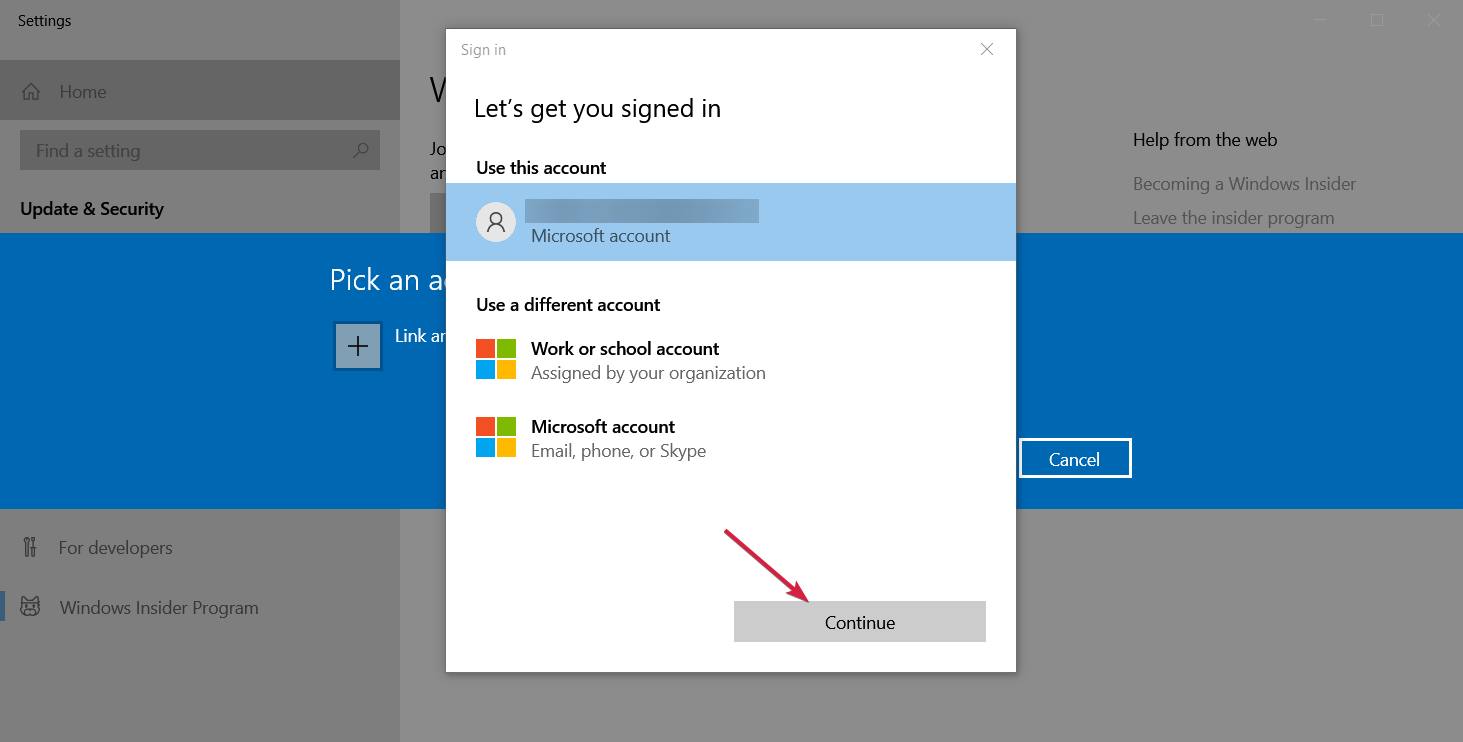Maximize the Settings window

[x=1377, y=20]
